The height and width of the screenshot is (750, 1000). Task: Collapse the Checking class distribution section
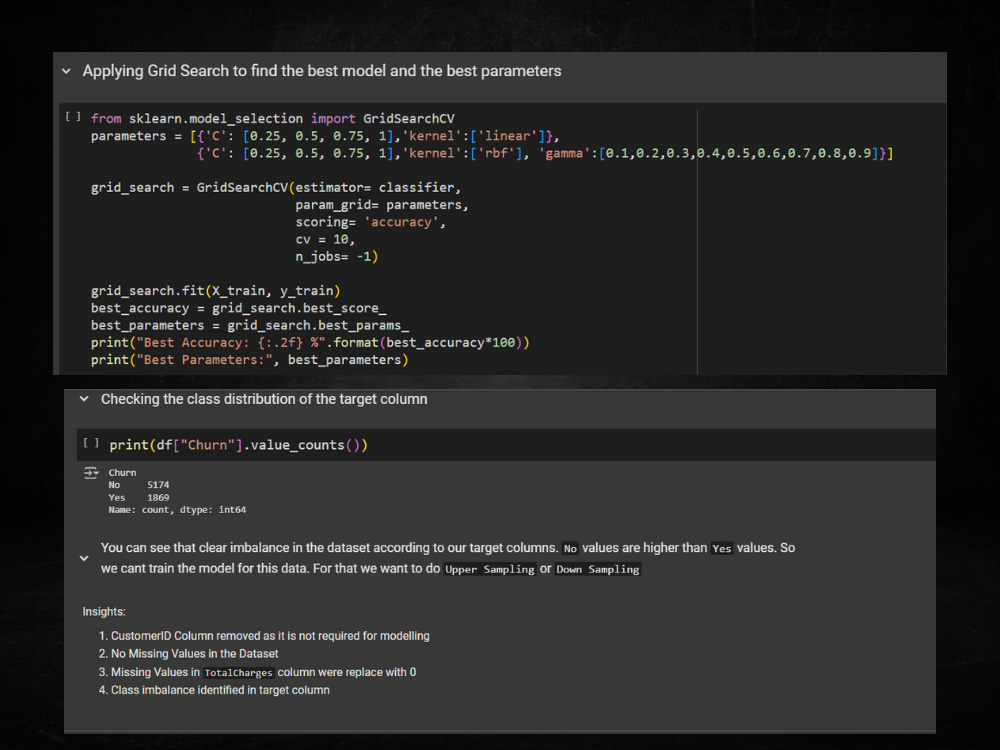(x=84, y=399)
